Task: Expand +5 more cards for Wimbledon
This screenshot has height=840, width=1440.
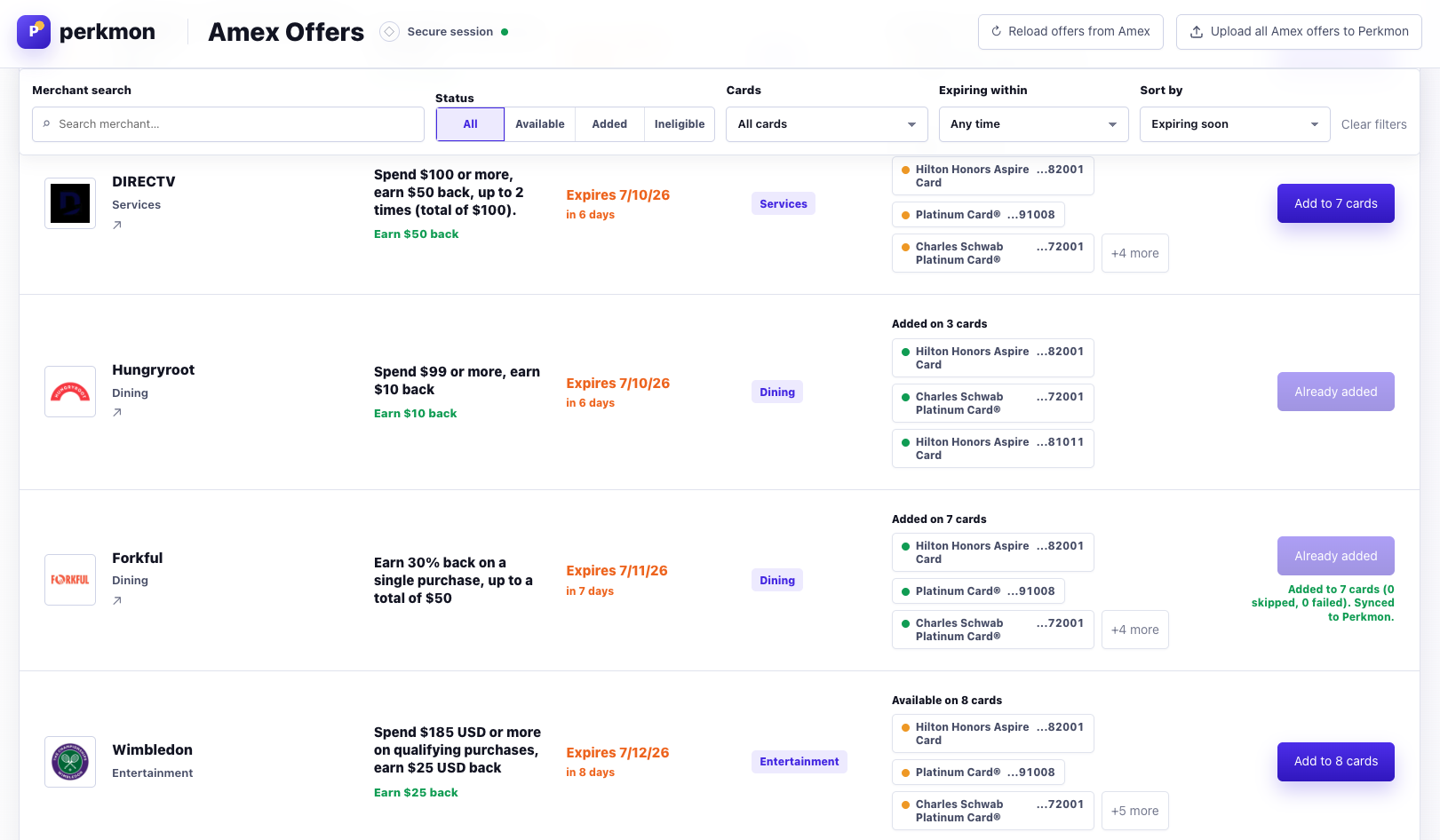Action: (1134, 811)
